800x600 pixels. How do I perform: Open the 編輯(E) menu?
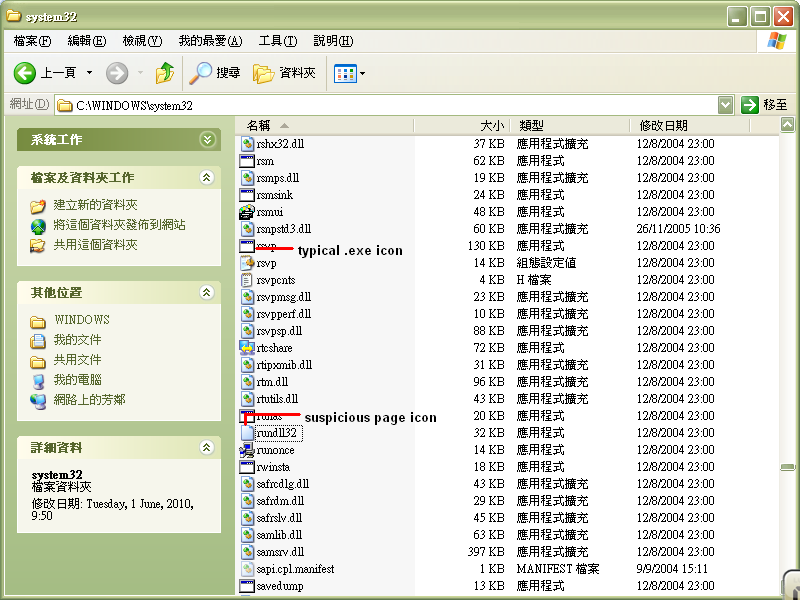point(87,41)
